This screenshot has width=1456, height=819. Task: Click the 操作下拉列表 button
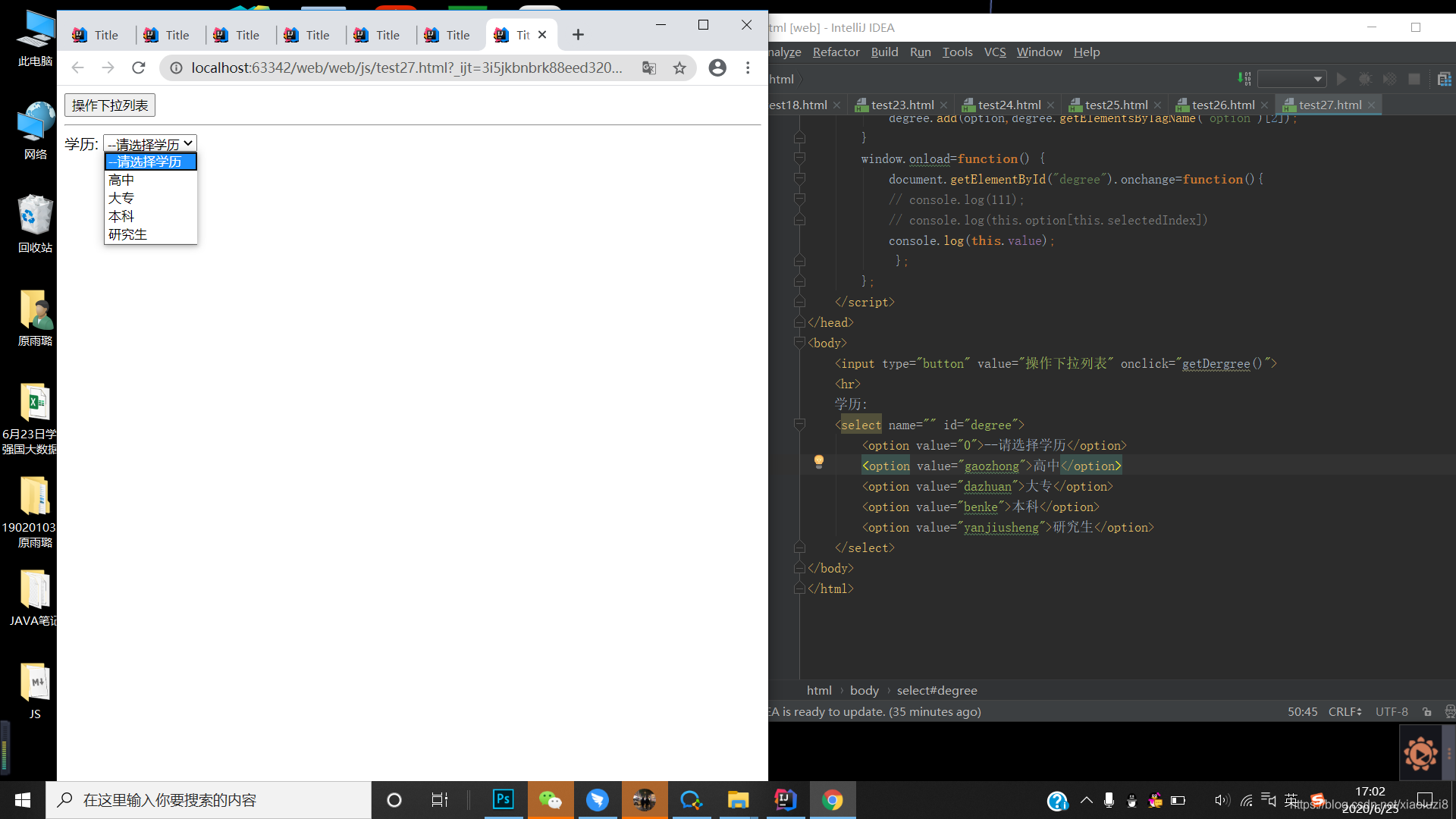(110, 105)
